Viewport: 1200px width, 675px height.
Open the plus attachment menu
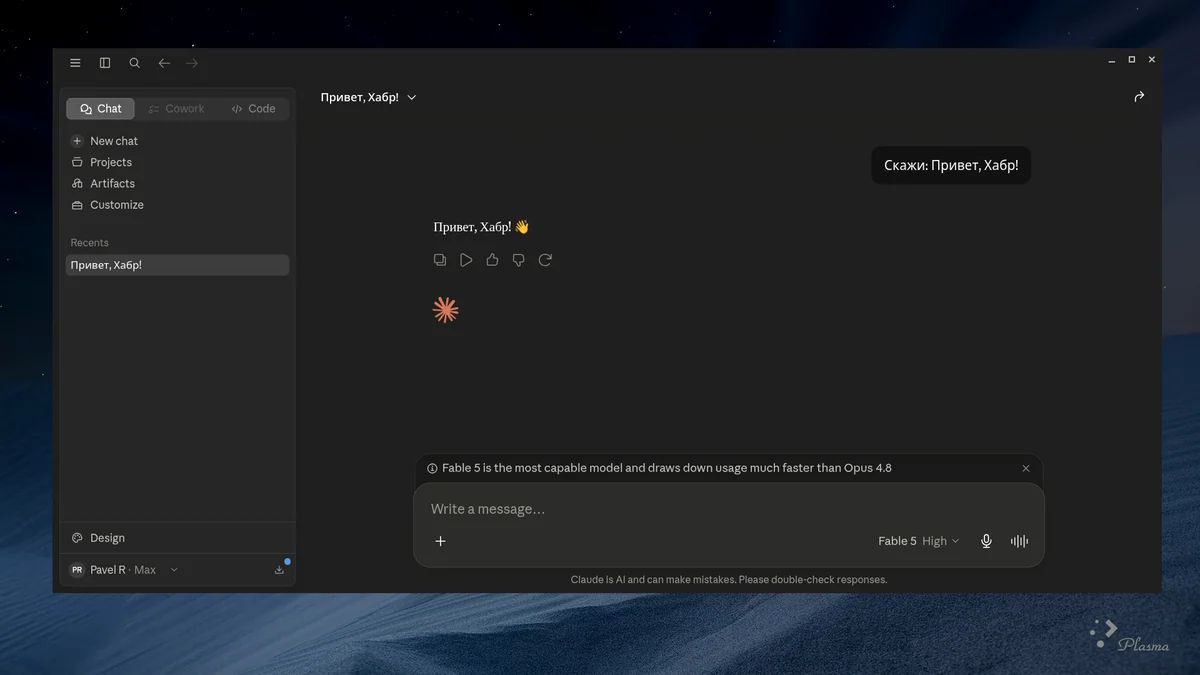pos(440,541)
